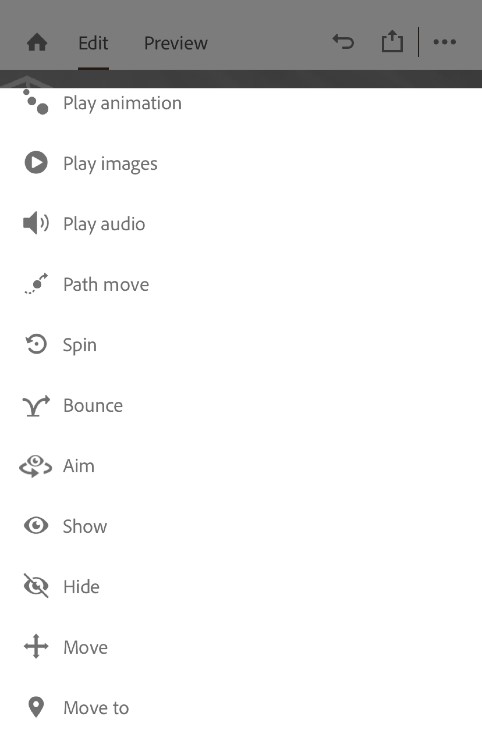Click the Move to location pin icon

point(36,707)
